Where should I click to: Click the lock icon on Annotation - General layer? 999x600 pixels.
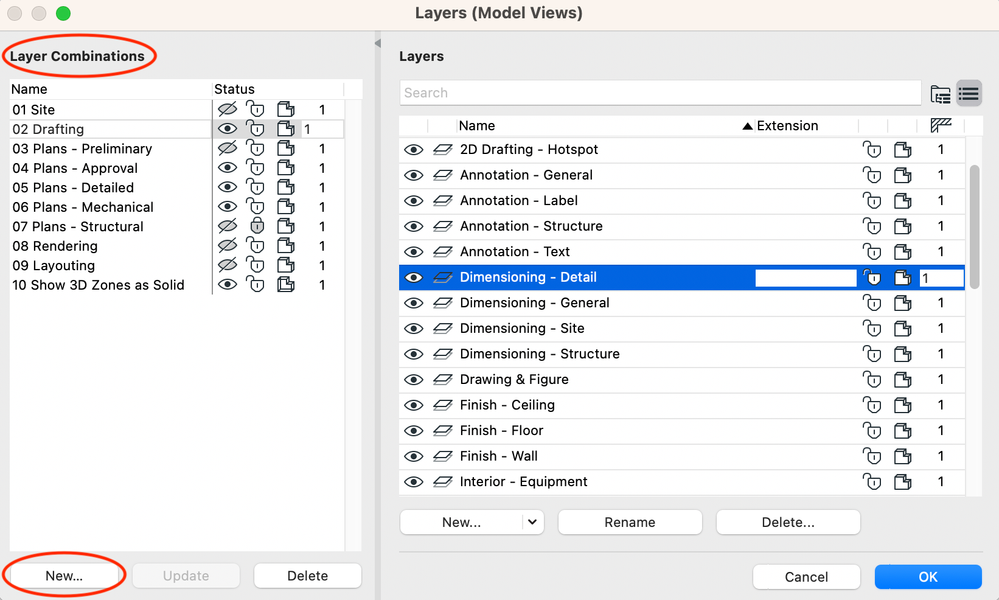[872, 176]
